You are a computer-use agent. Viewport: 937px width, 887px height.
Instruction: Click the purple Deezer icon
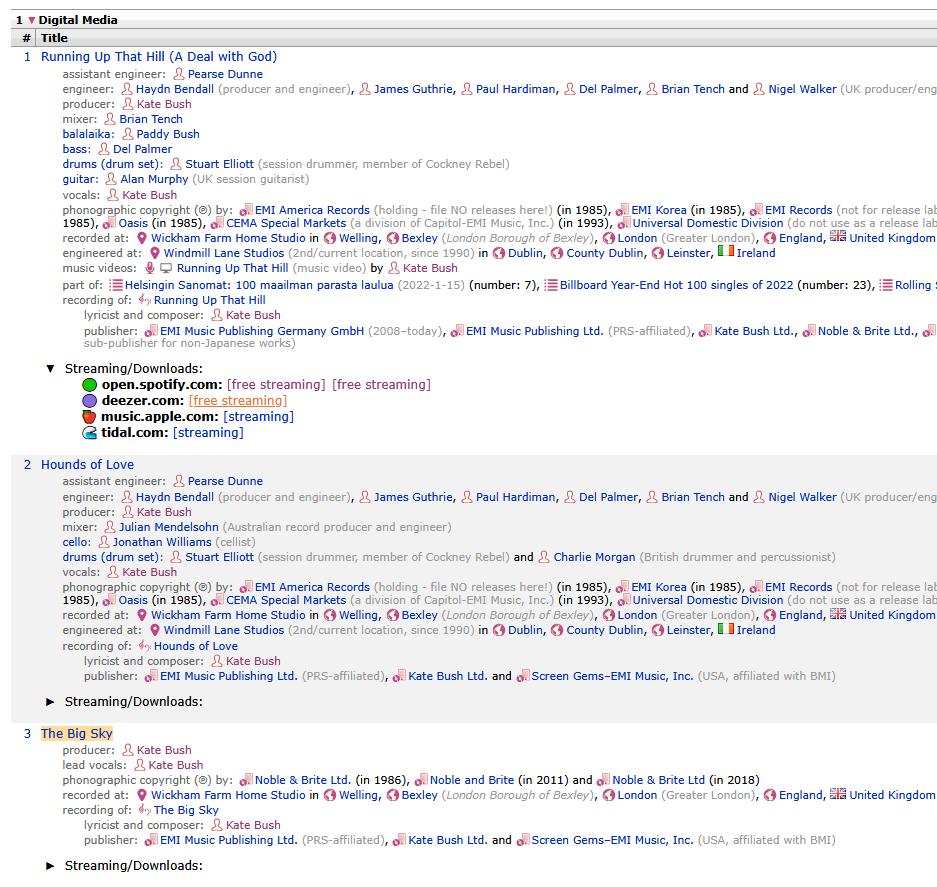coord(90,401)
